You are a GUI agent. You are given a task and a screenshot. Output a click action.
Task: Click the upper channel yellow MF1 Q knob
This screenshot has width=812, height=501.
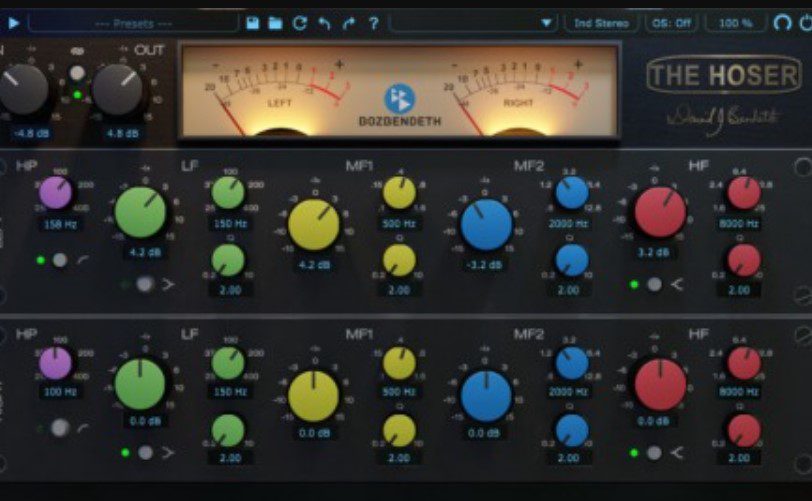coord(399,260)
